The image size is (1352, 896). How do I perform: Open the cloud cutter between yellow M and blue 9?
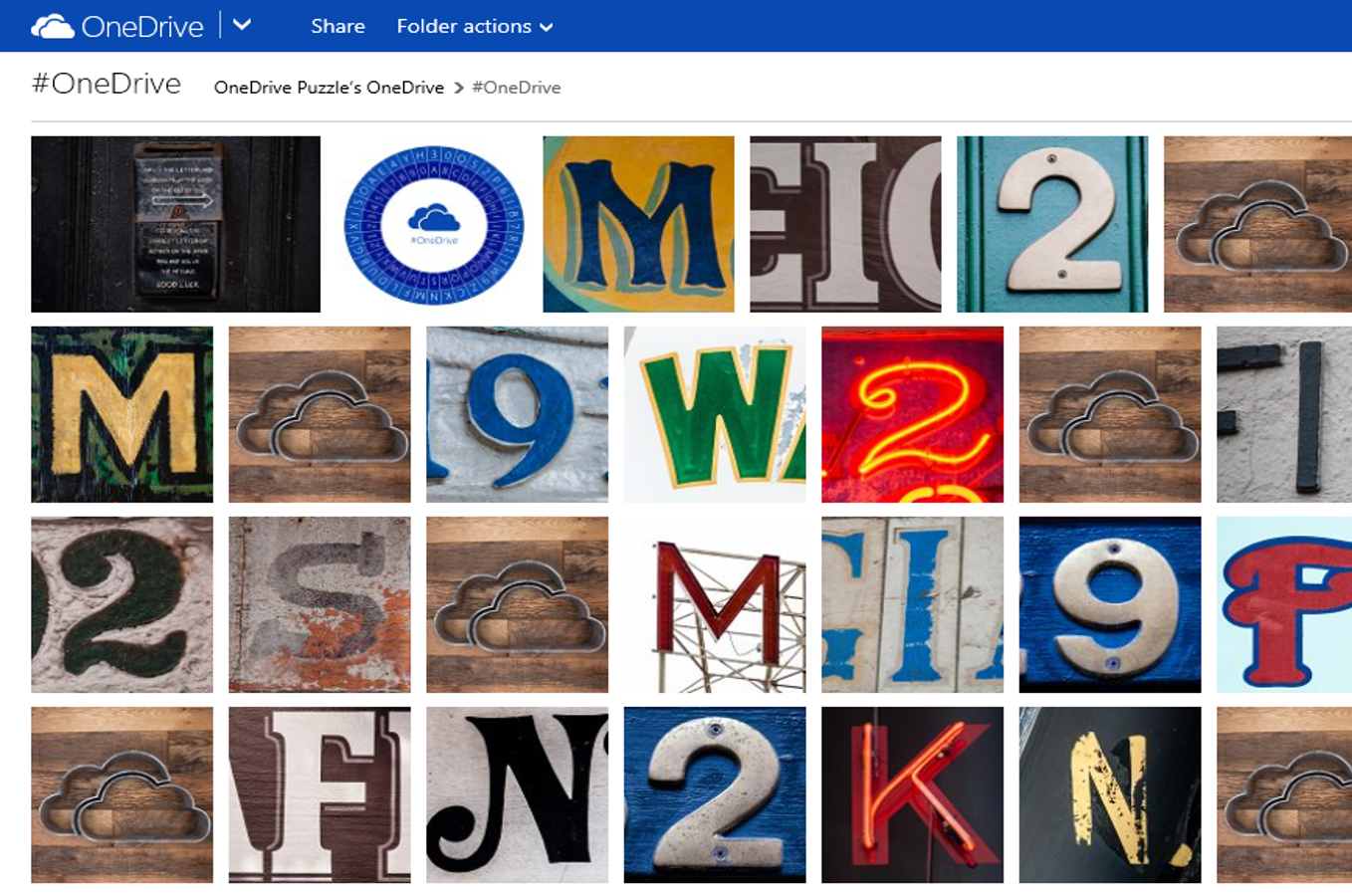pyautogui.click(x=320, y=414)
